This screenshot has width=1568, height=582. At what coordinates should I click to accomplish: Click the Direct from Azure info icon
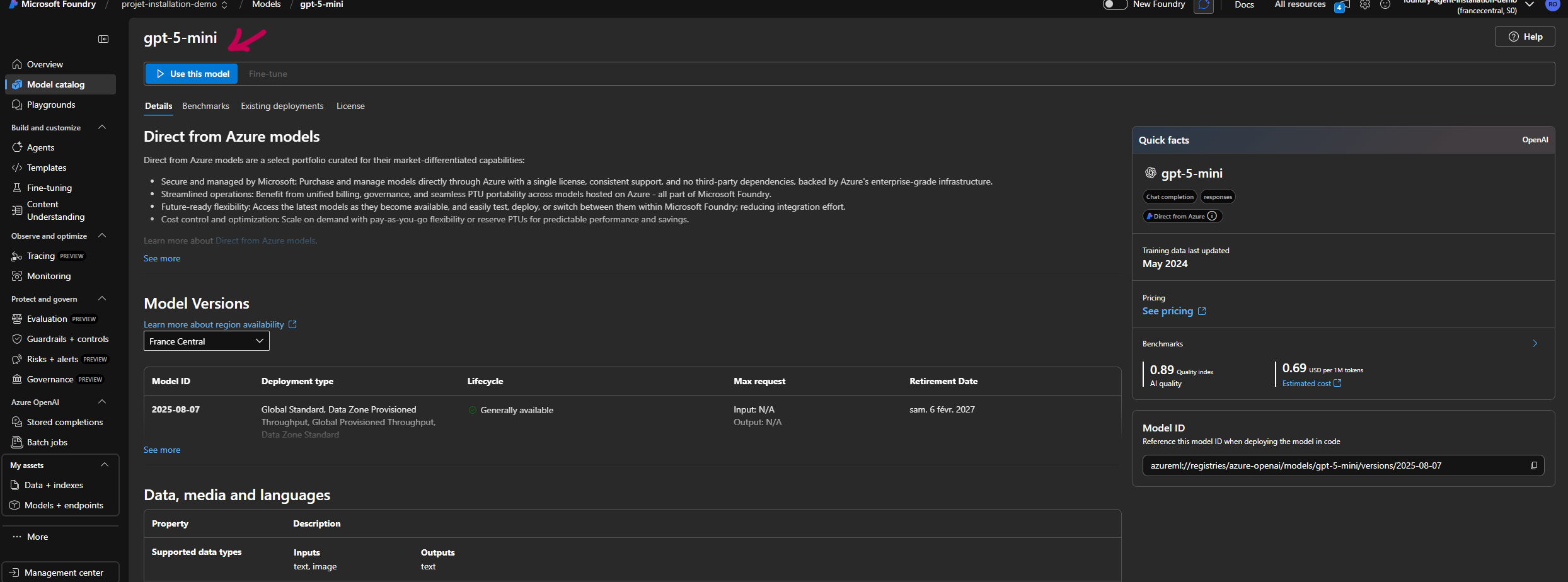click(1212, 216)
